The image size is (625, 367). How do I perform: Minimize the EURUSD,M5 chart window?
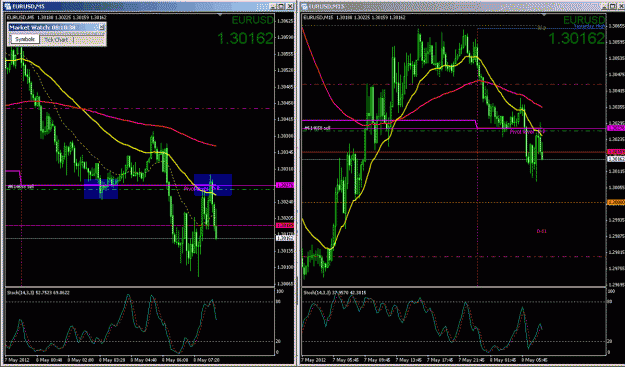(273, 6)
